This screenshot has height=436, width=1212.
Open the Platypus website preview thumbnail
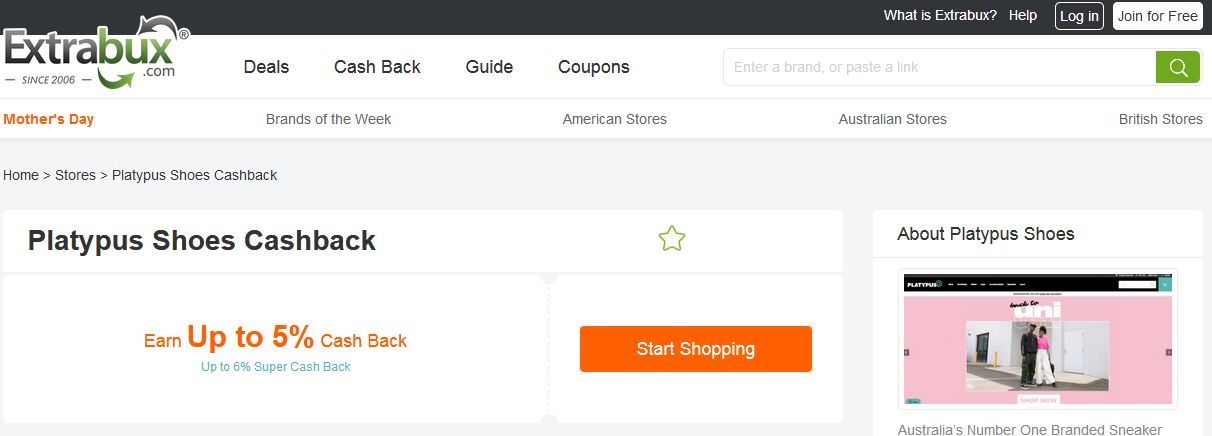1037,339
